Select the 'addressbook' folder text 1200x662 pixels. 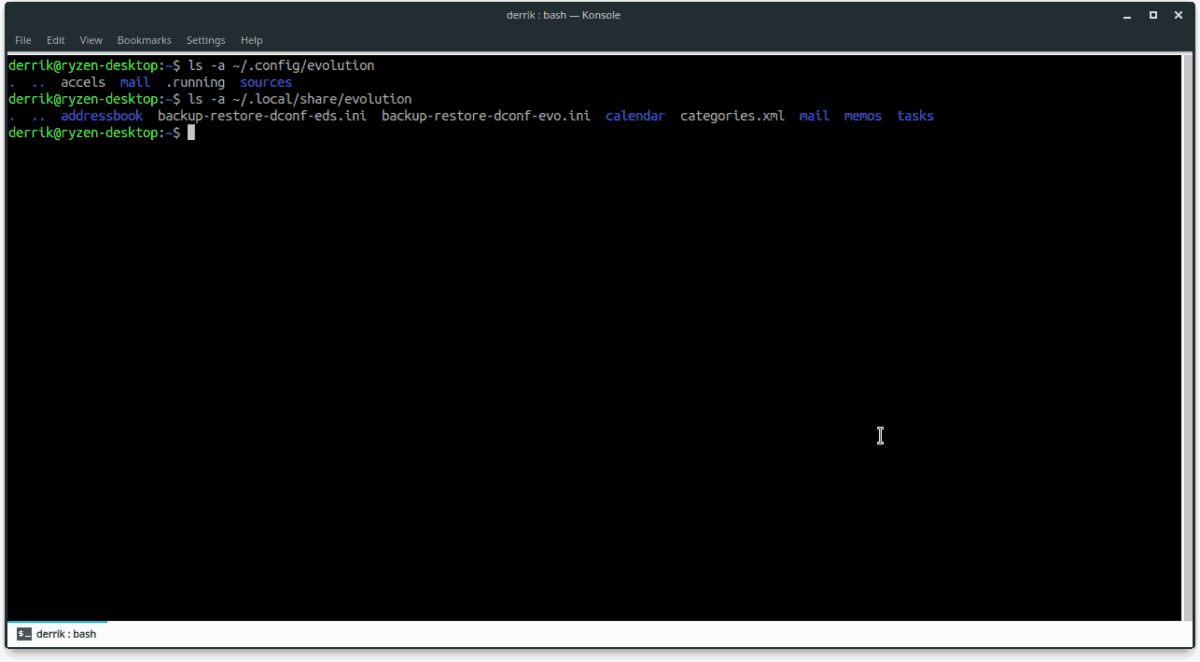pyautogui.click(x=101, y=115)
